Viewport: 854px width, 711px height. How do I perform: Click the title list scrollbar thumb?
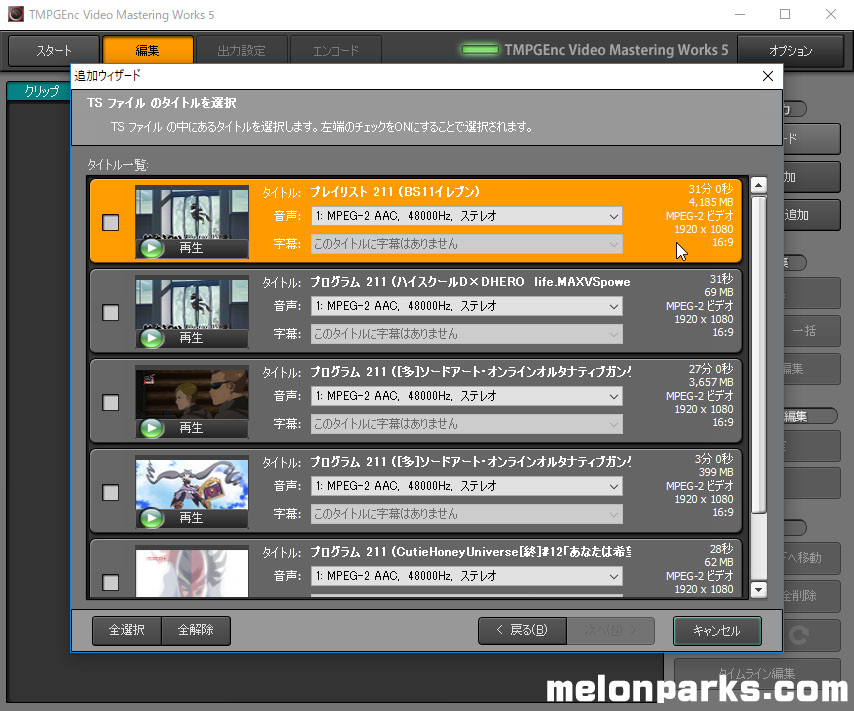pyautogui.click(x=759, y=354)
